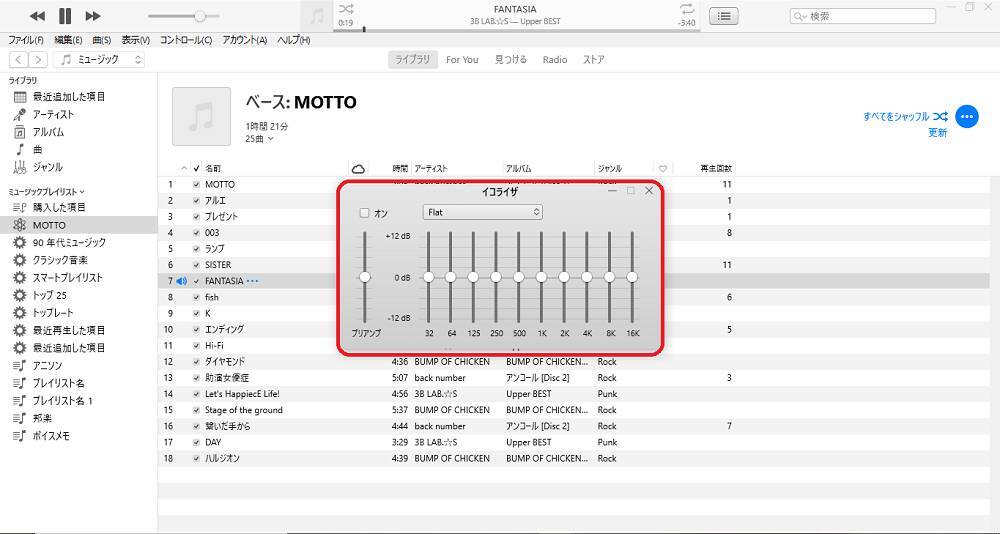This screenshot has width=1000, height=534.
Task: Go back to the previous track
Action: point(37,16)
